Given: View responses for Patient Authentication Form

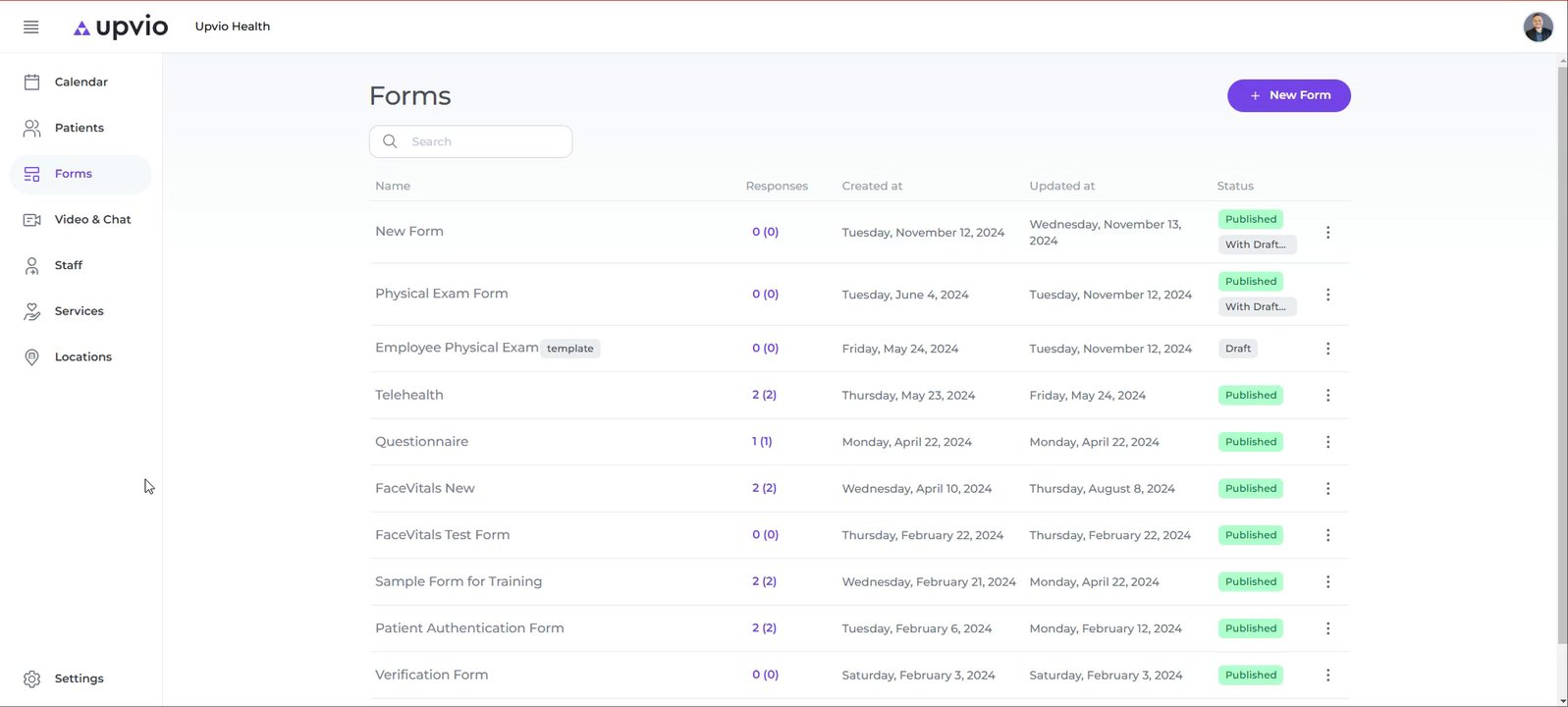Looking at the screenshot, I should coord(764,628).
